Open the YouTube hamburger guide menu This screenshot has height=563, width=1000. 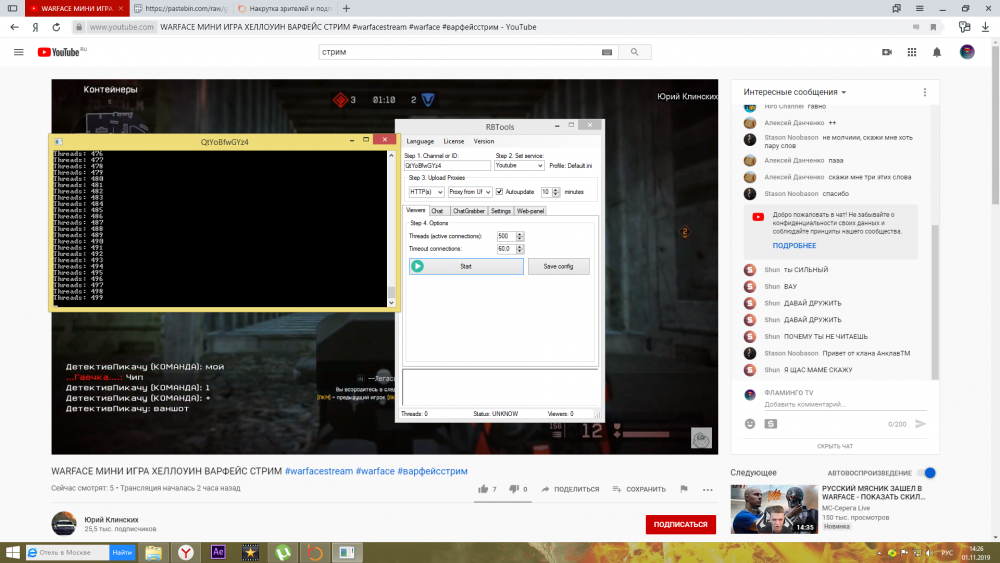[18, 52]
